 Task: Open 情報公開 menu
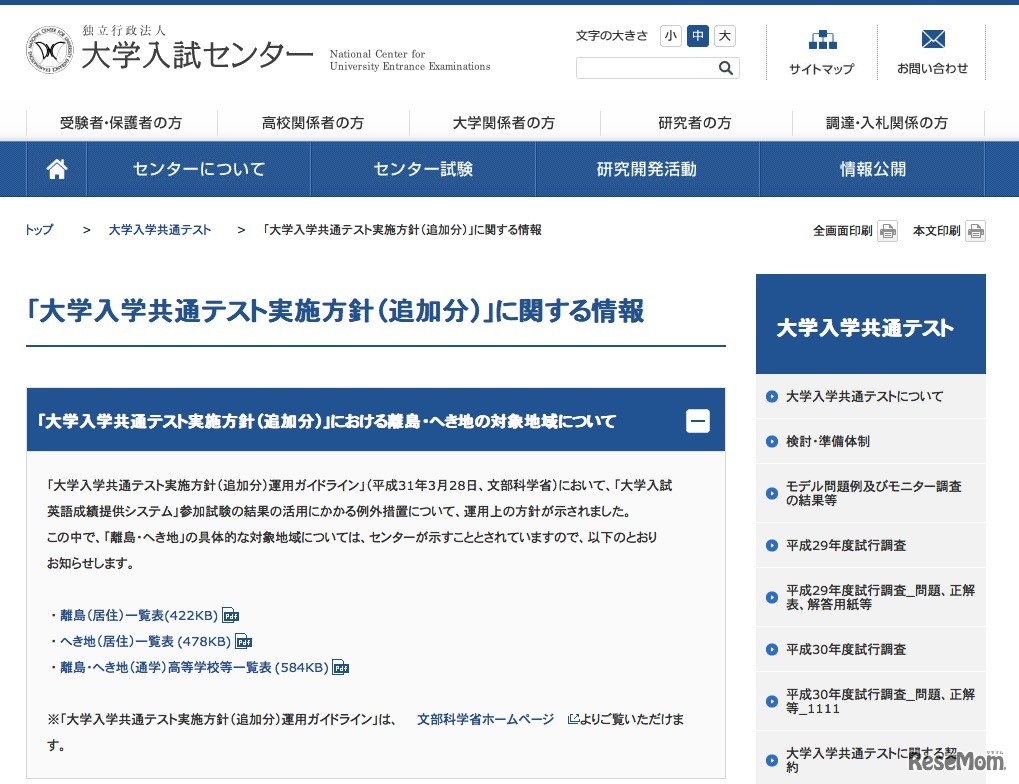[x=872, y=169]
